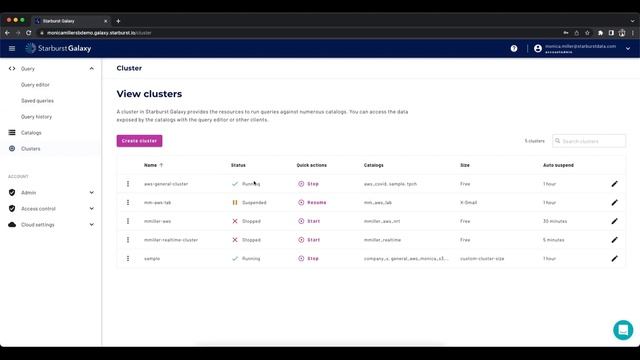The width and height of the screenshot is (640, 360).
Task: Click the 5 minutes auto suspend value
Action: pos(553,240)
